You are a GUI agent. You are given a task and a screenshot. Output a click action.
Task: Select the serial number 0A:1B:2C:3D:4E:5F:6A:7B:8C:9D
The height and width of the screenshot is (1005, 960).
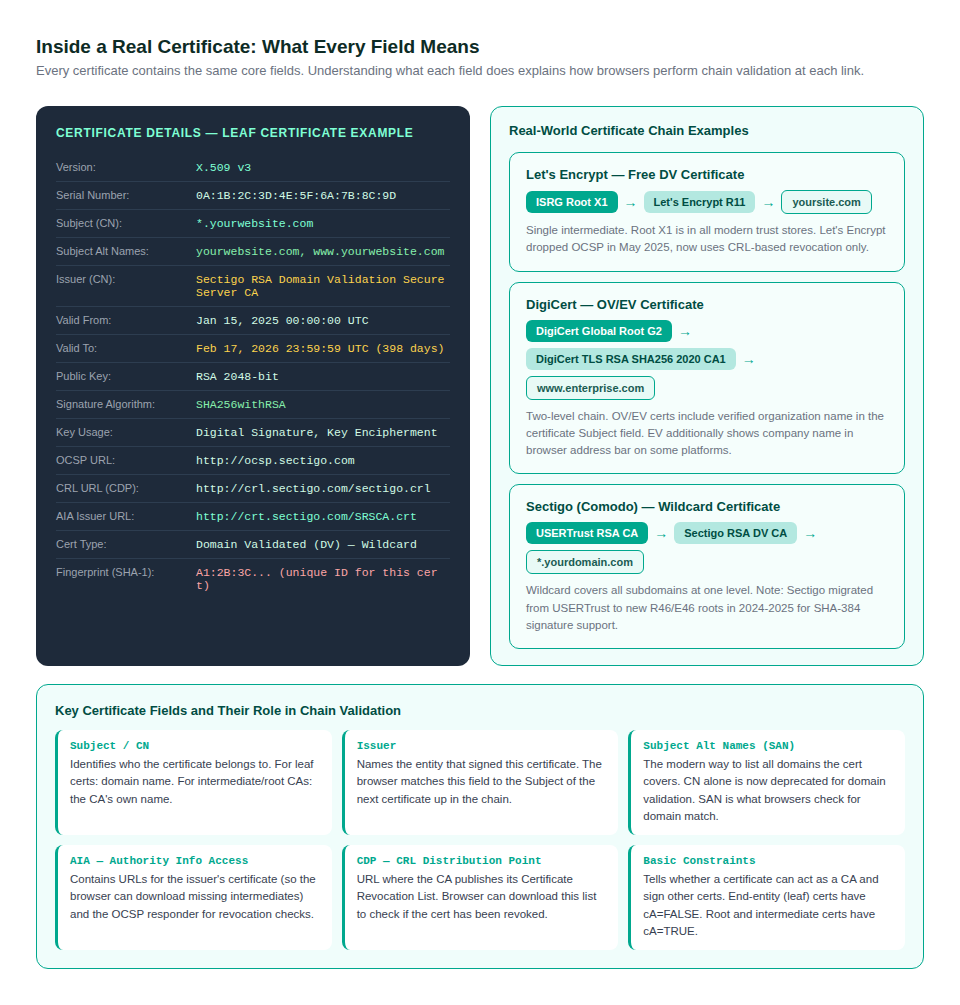point(296,195)
